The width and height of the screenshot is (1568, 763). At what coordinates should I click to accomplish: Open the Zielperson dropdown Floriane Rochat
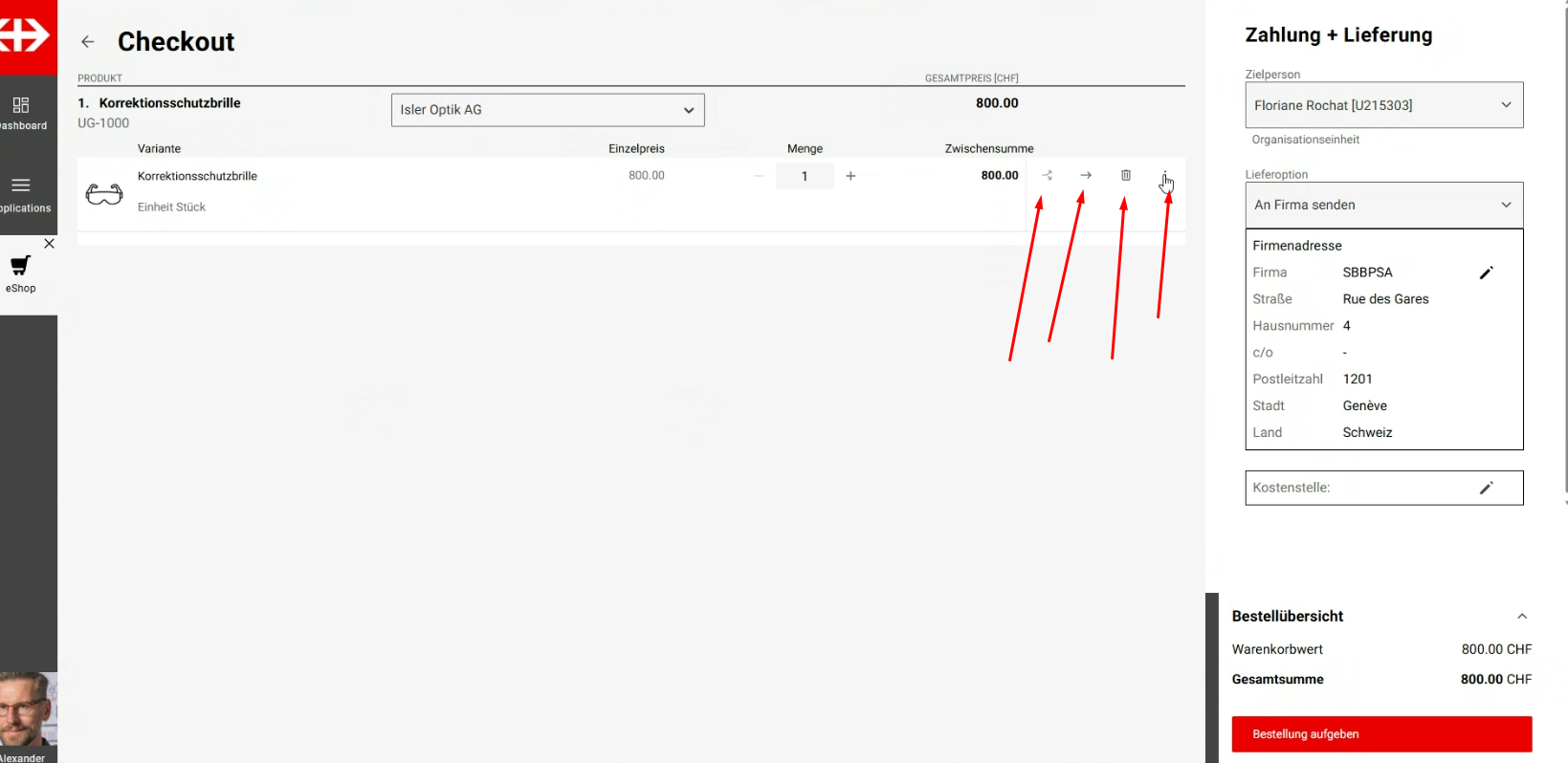[1384, 105]
